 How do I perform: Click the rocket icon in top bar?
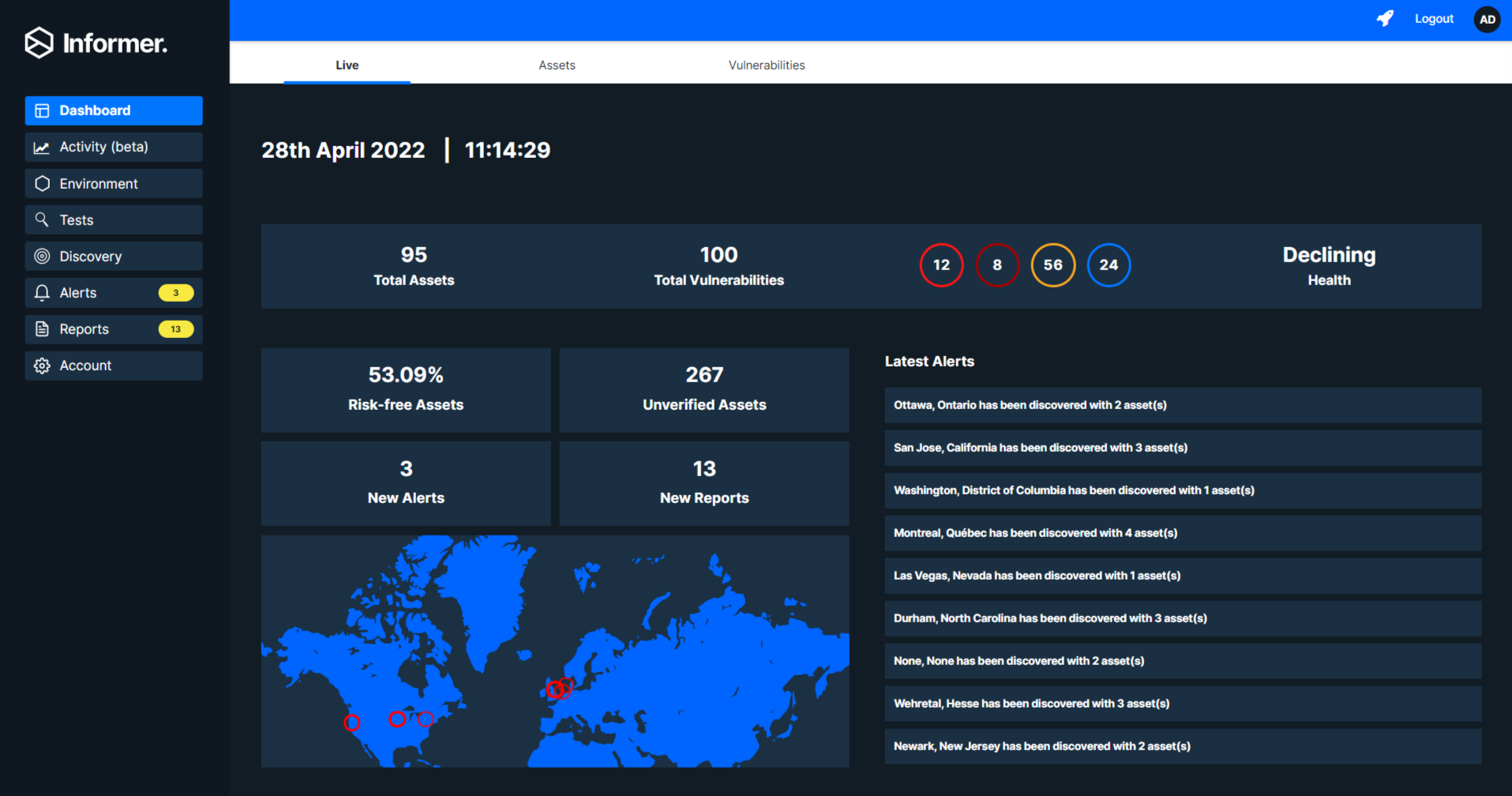pos(1385,19)
